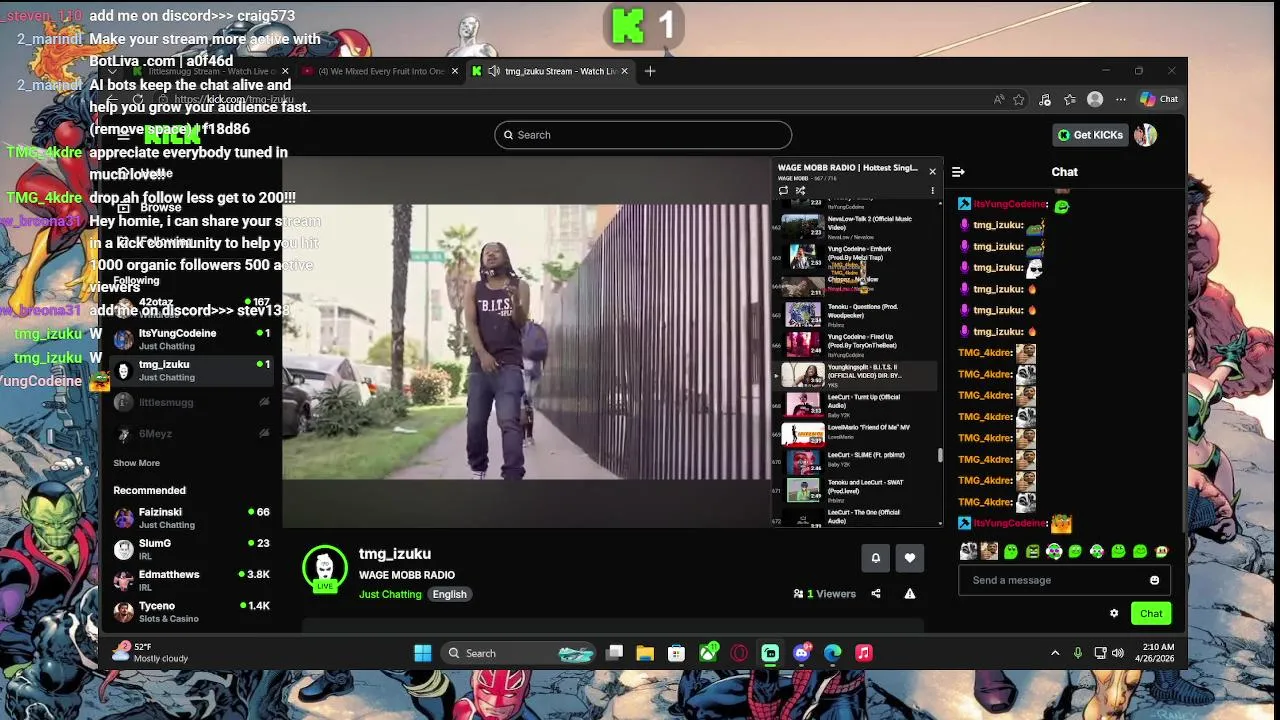Collapse chat panel with arrow icon

[x=958, y=172]
